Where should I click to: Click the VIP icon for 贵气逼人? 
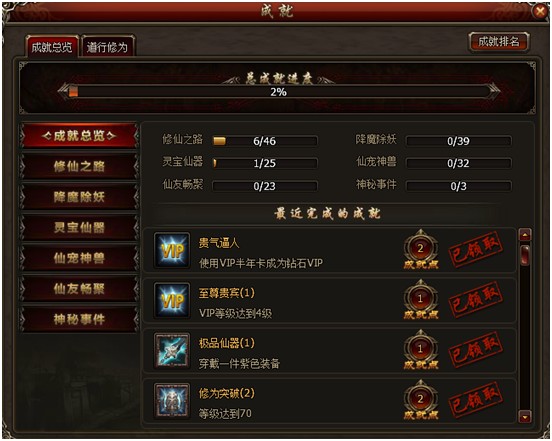[x=172, y=250]
